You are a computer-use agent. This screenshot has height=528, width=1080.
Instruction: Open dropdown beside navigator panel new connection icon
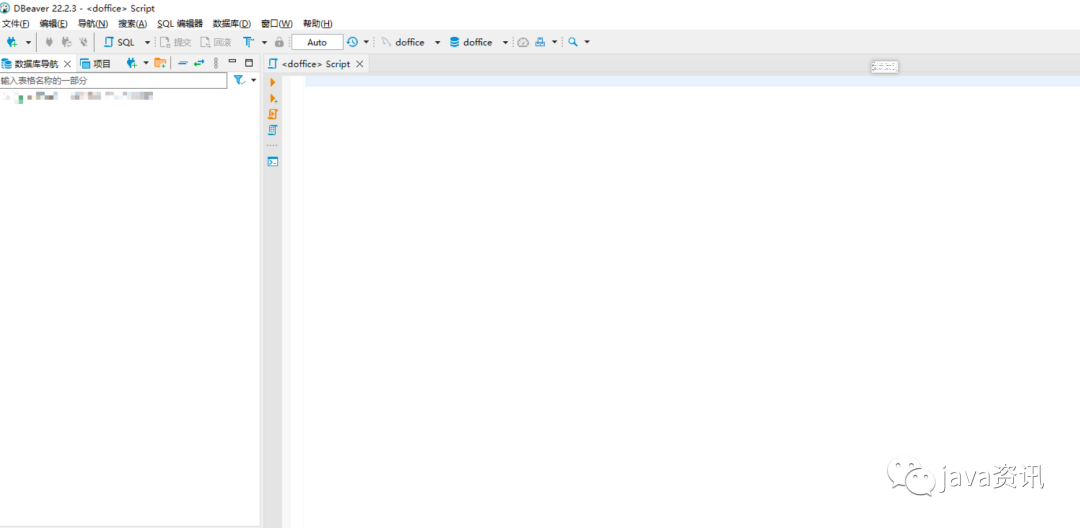(146, 63)
